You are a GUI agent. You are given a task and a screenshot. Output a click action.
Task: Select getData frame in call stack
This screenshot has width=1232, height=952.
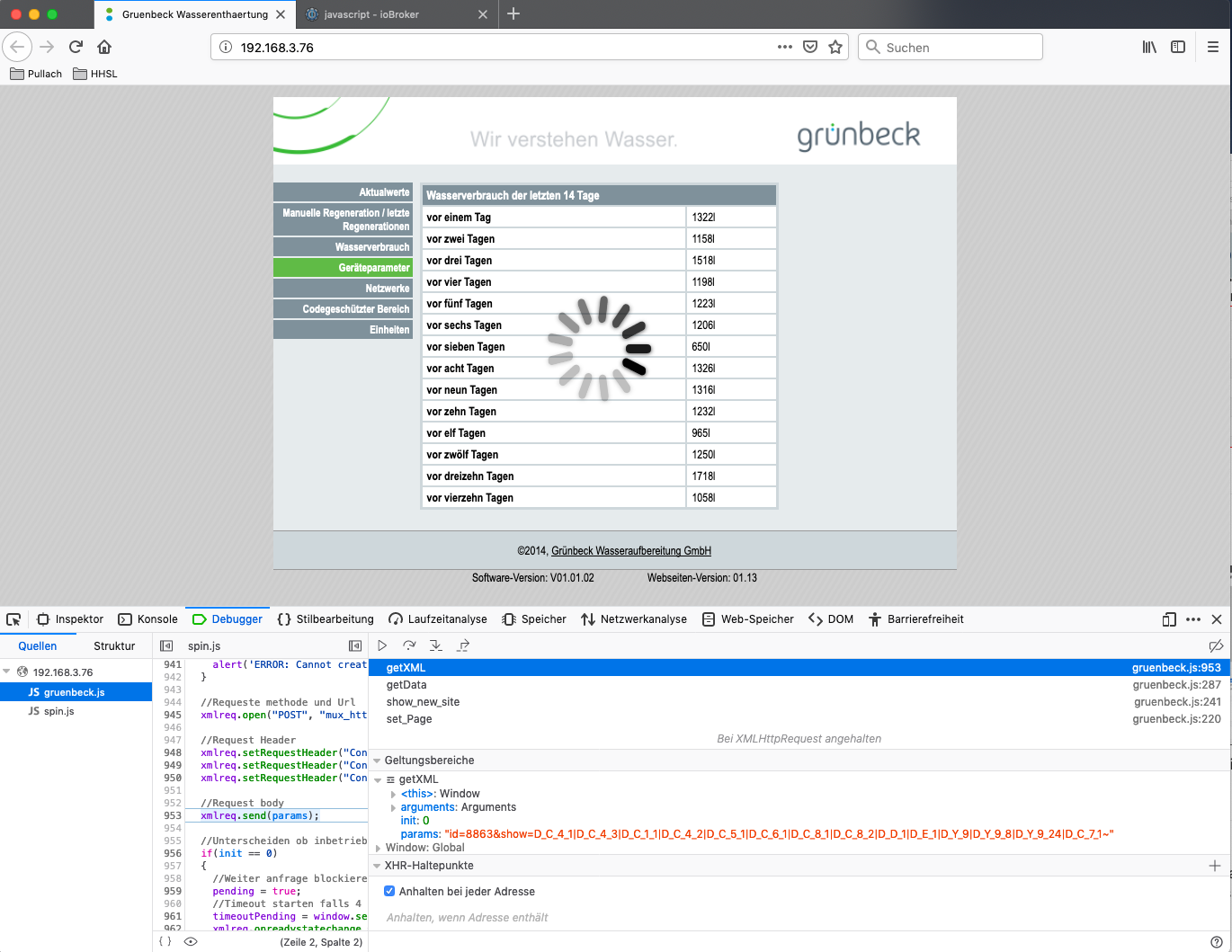pyautogui.click(x=799, y=685)
